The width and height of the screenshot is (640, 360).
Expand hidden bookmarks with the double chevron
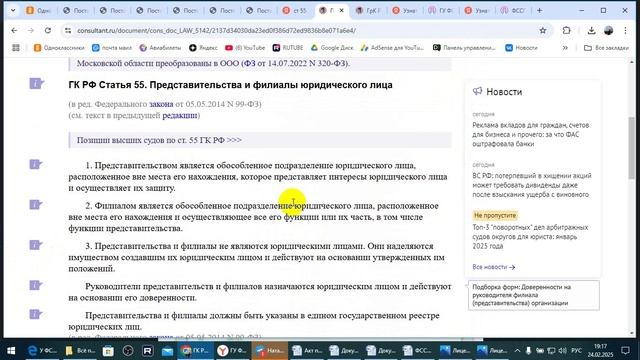click(565, 48)
